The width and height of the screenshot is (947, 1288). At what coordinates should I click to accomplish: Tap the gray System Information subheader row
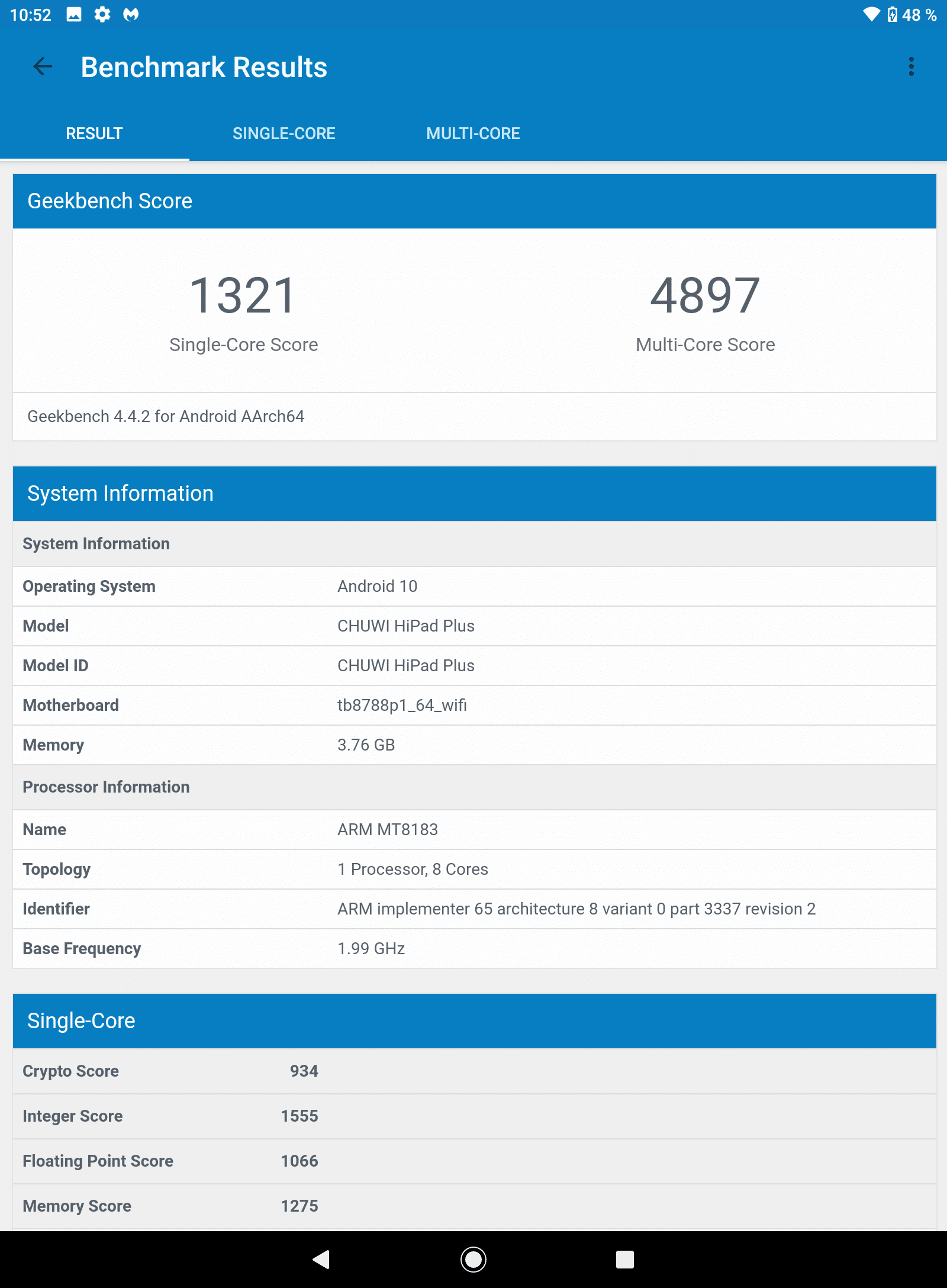click(x=475, y=544)
